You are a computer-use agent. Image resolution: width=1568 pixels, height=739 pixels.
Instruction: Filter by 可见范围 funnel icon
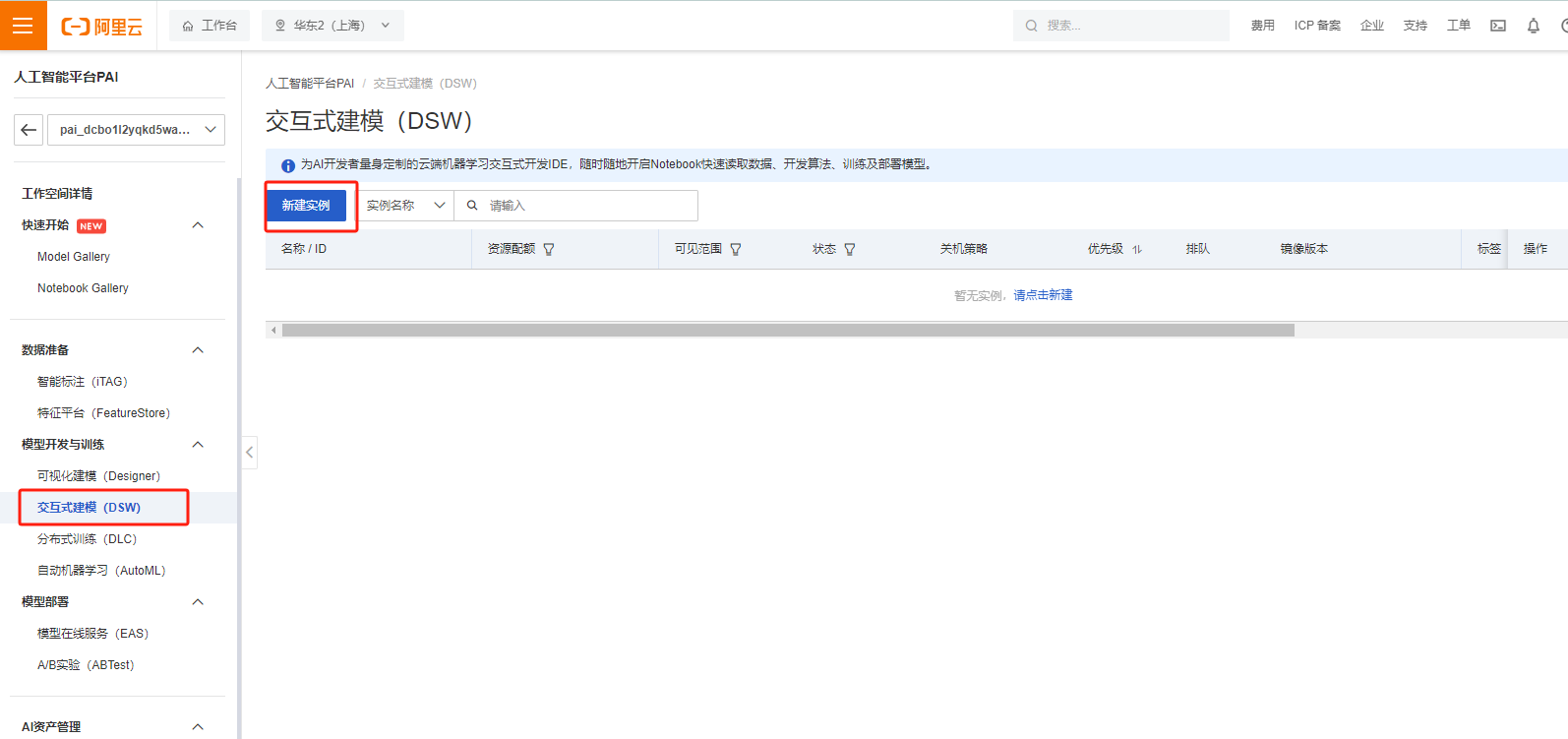(x=736, y=250)
